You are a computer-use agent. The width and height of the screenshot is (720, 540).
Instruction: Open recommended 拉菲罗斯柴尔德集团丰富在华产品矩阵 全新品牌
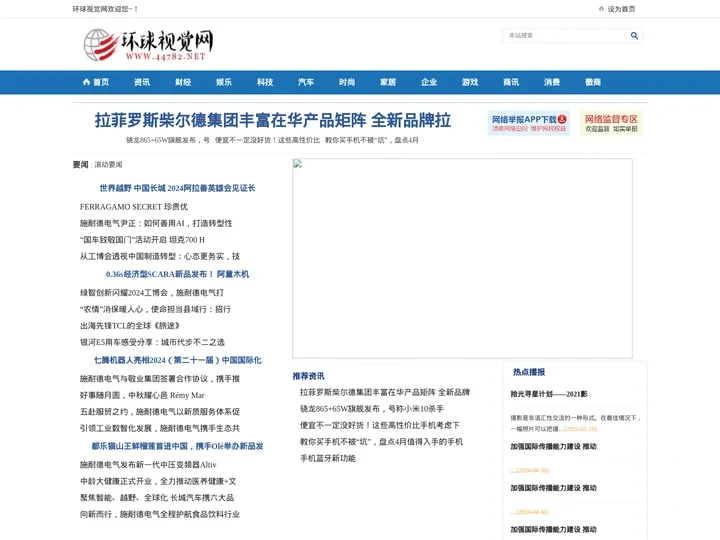[385, 392]
